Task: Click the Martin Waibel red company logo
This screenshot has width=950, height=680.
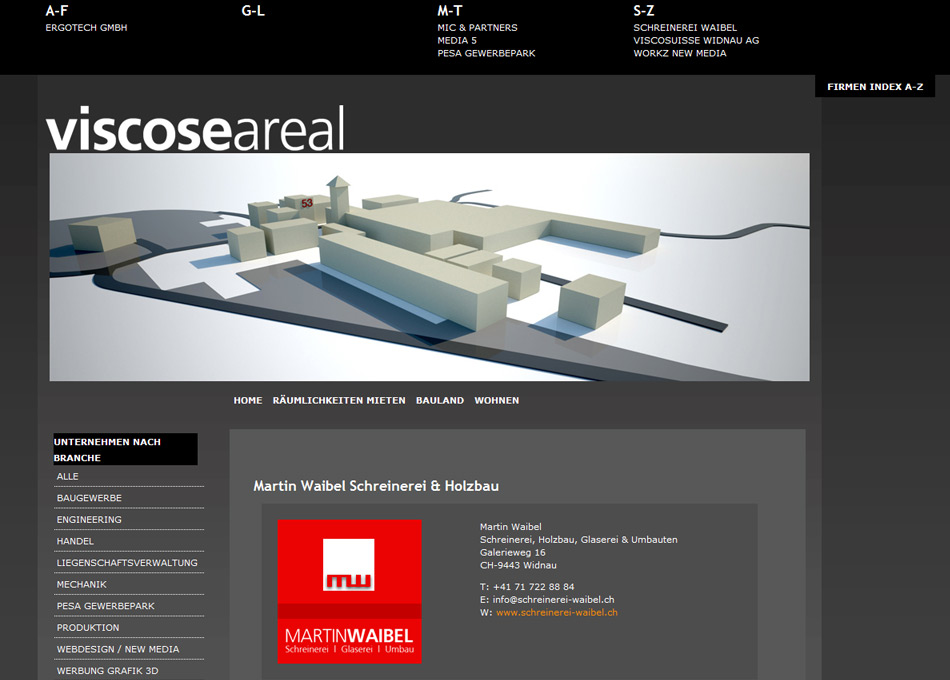Action: (x=350, y=592)
